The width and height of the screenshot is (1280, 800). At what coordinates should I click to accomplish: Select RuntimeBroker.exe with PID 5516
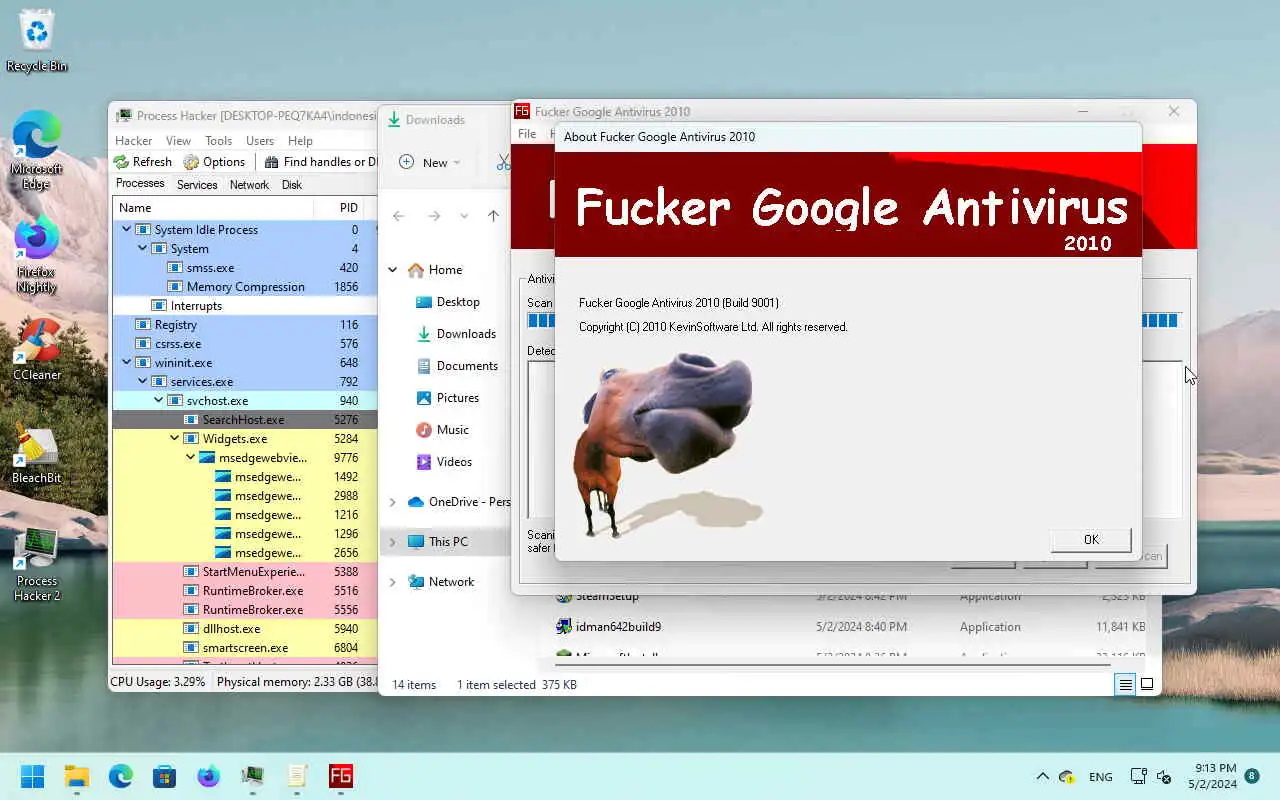[x=244, y=591]
